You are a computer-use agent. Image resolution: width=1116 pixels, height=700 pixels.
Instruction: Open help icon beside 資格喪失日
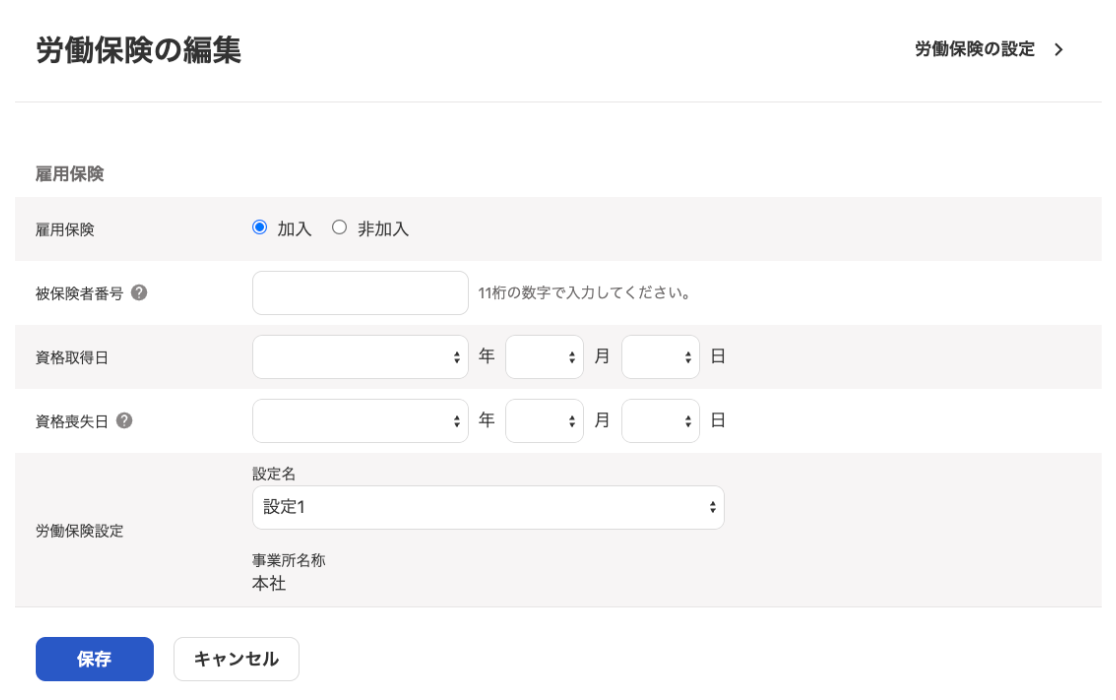(124, 420)
